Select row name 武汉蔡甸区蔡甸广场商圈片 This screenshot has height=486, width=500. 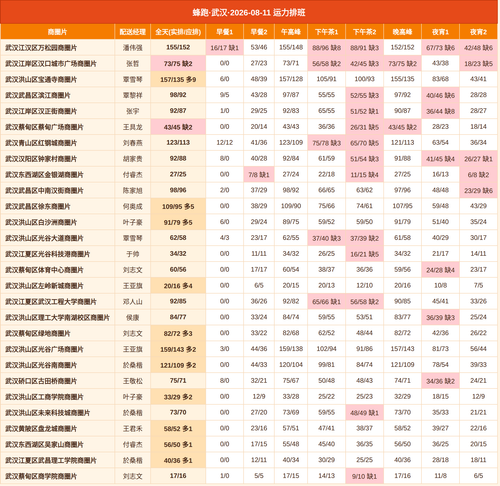click(x=44, y=127)
